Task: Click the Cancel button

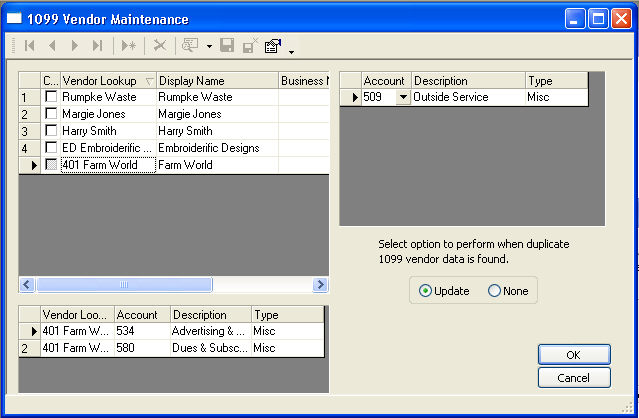Action: (574, 378)
